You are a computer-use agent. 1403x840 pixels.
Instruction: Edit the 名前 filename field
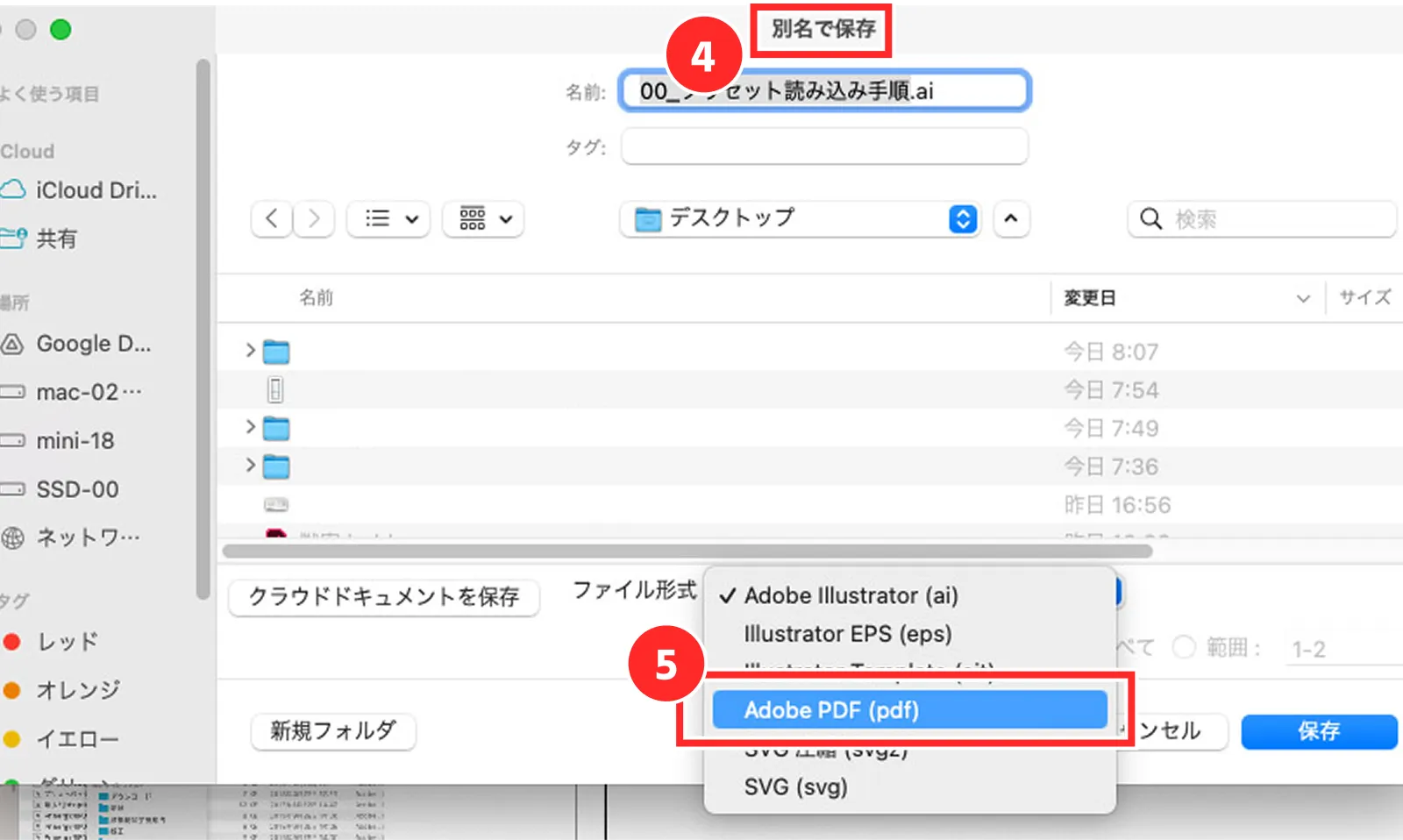pos(824,90)
